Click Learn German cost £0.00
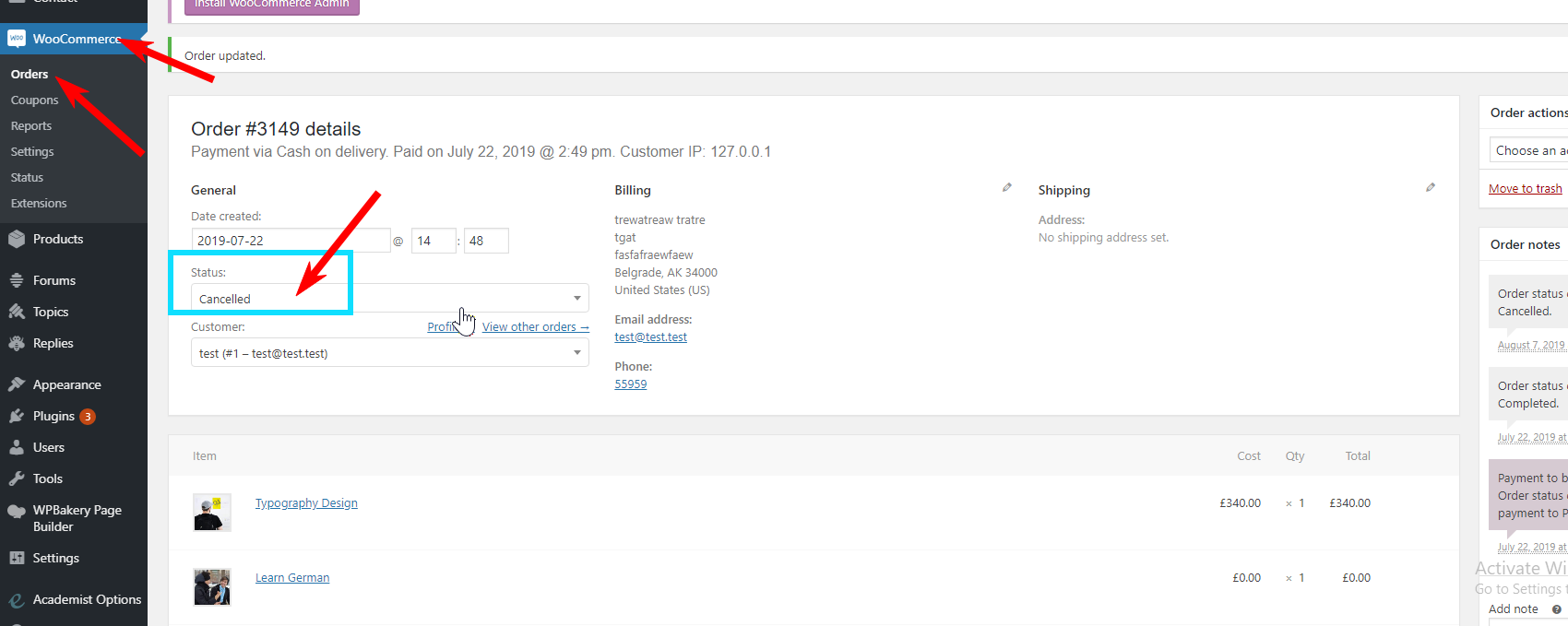1568x626 pixels. point(1246,577)
